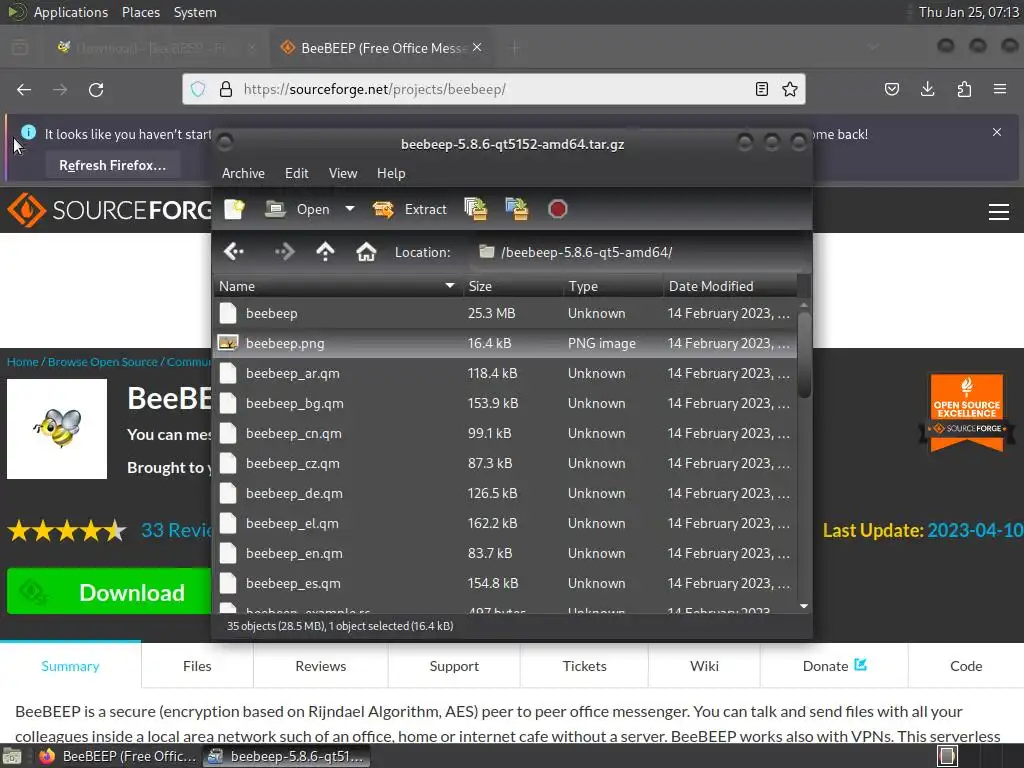
Task: Dismiss the Firefox notification bar
Action: click(997, 132)
